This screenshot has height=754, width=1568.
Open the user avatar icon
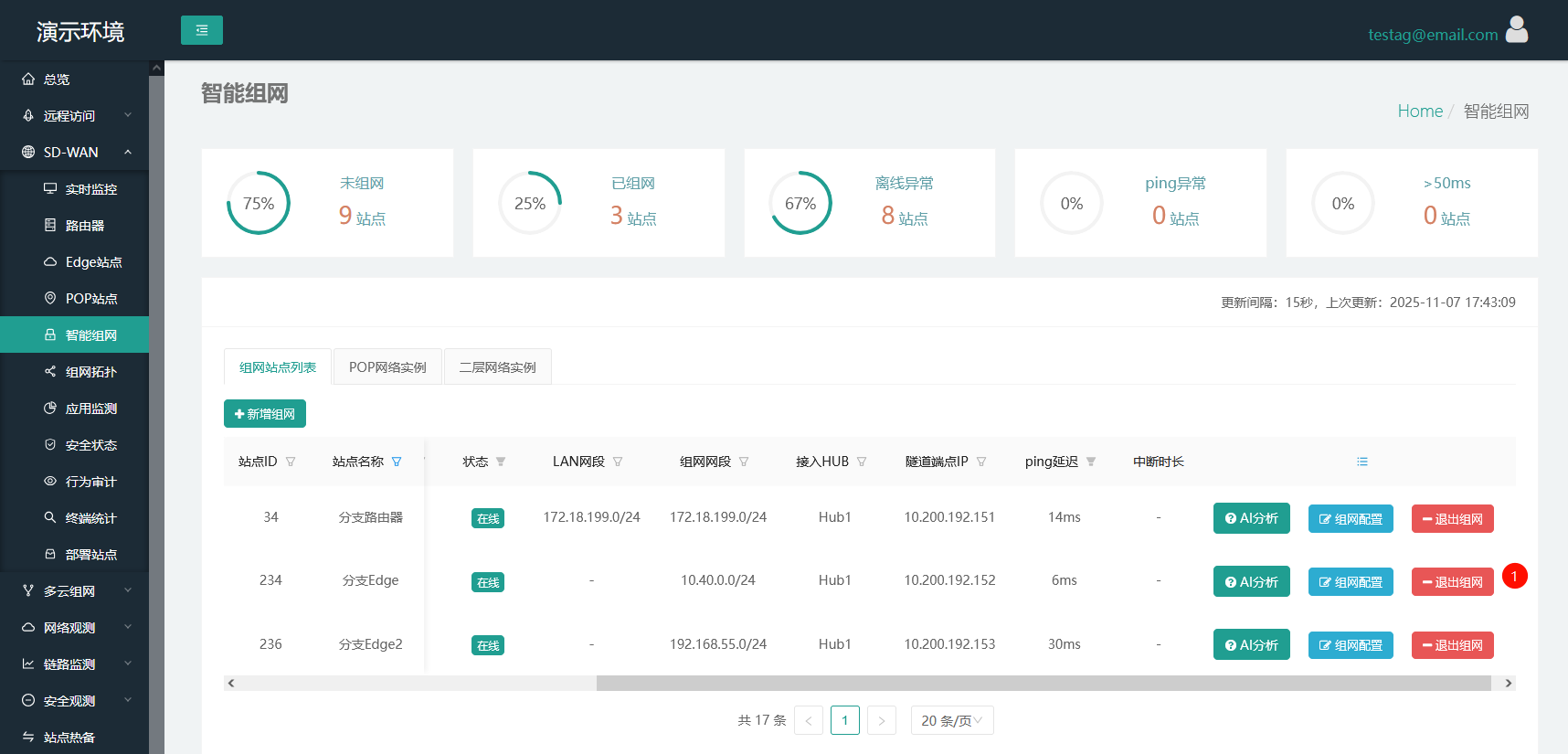[1517, 30]
